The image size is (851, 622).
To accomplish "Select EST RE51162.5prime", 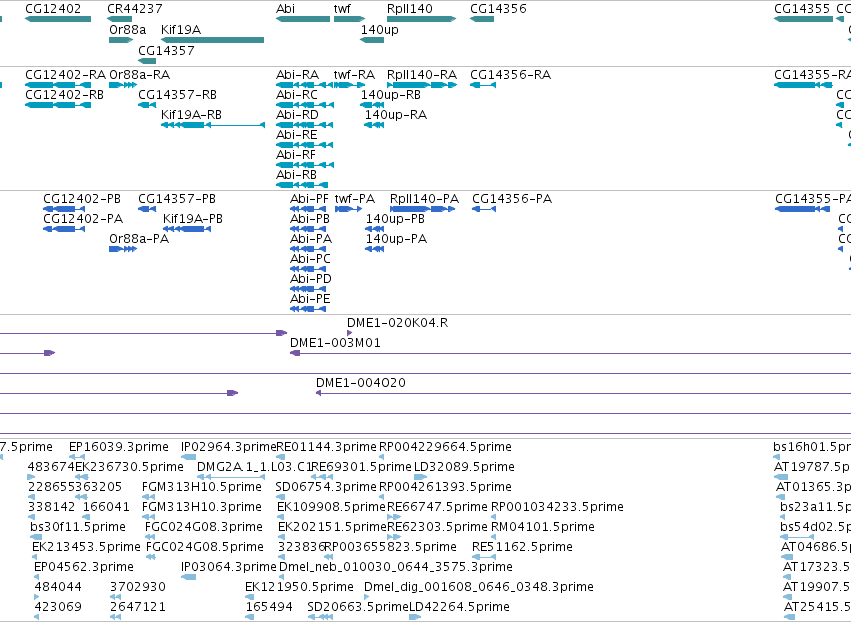I will (x=484, y=557).
